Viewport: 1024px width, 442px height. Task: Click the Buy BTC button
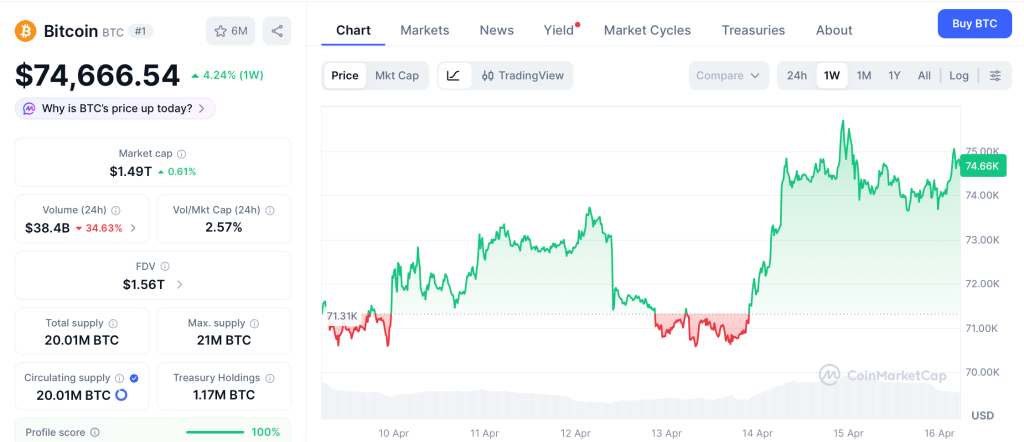point(974,23)
